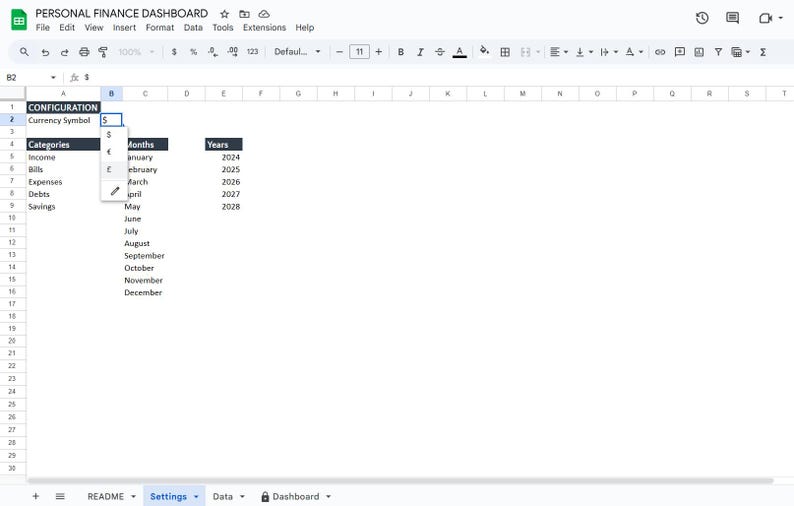Toggle bold formatting
The image size is (794, 506).
(401, 52)
